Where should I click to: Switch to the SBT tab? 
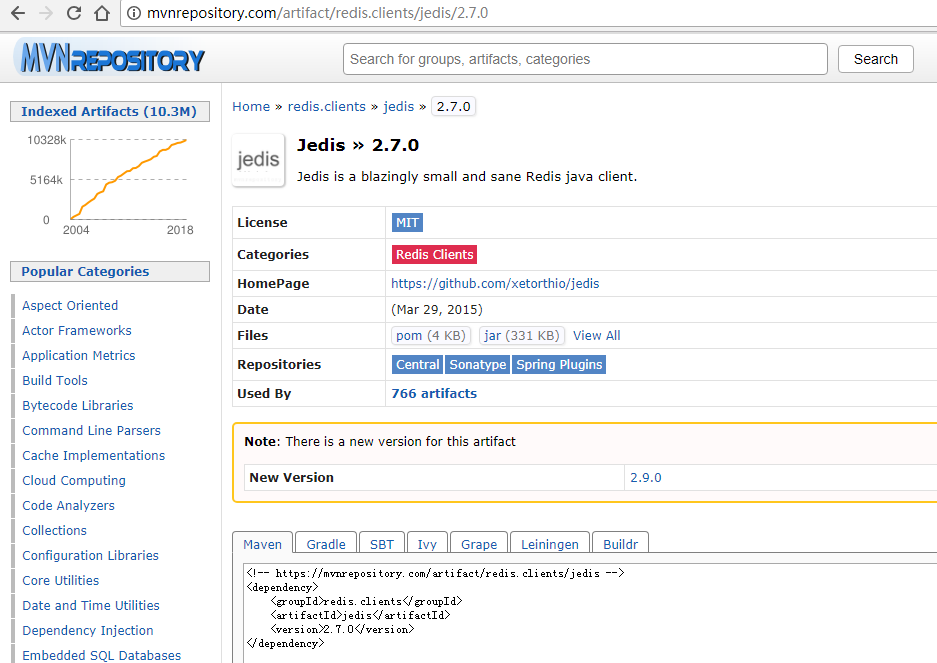pyautogui.click(x=382, y=543)
